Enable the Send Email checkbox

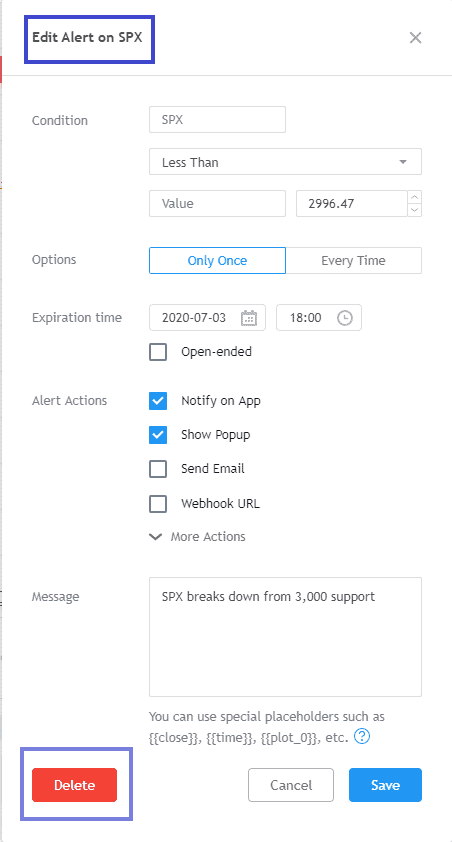(x=158, y=469)
